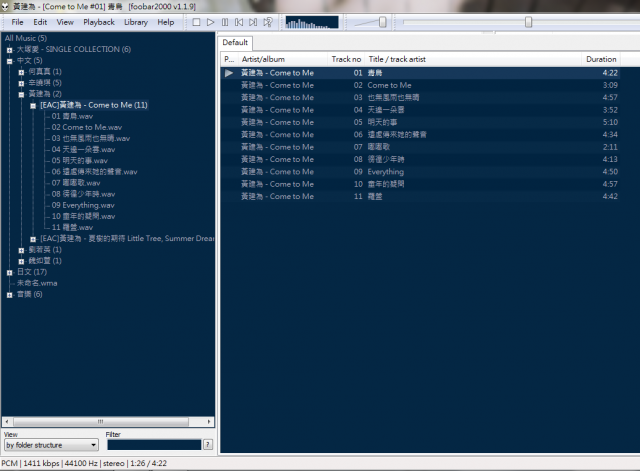
Task: Select the playlist row with duration 2:11
Action: coord(420,147)
